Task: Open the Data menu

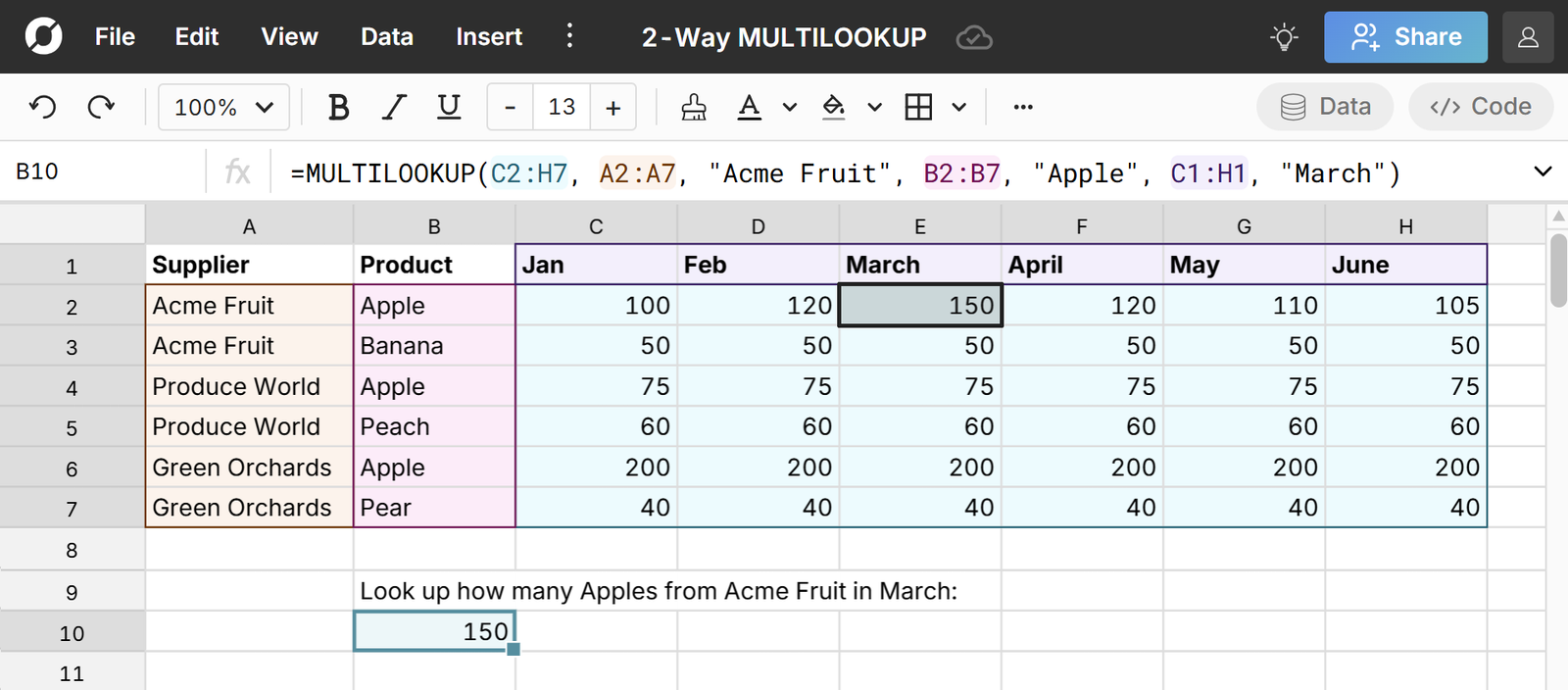Action: (387, 37)
